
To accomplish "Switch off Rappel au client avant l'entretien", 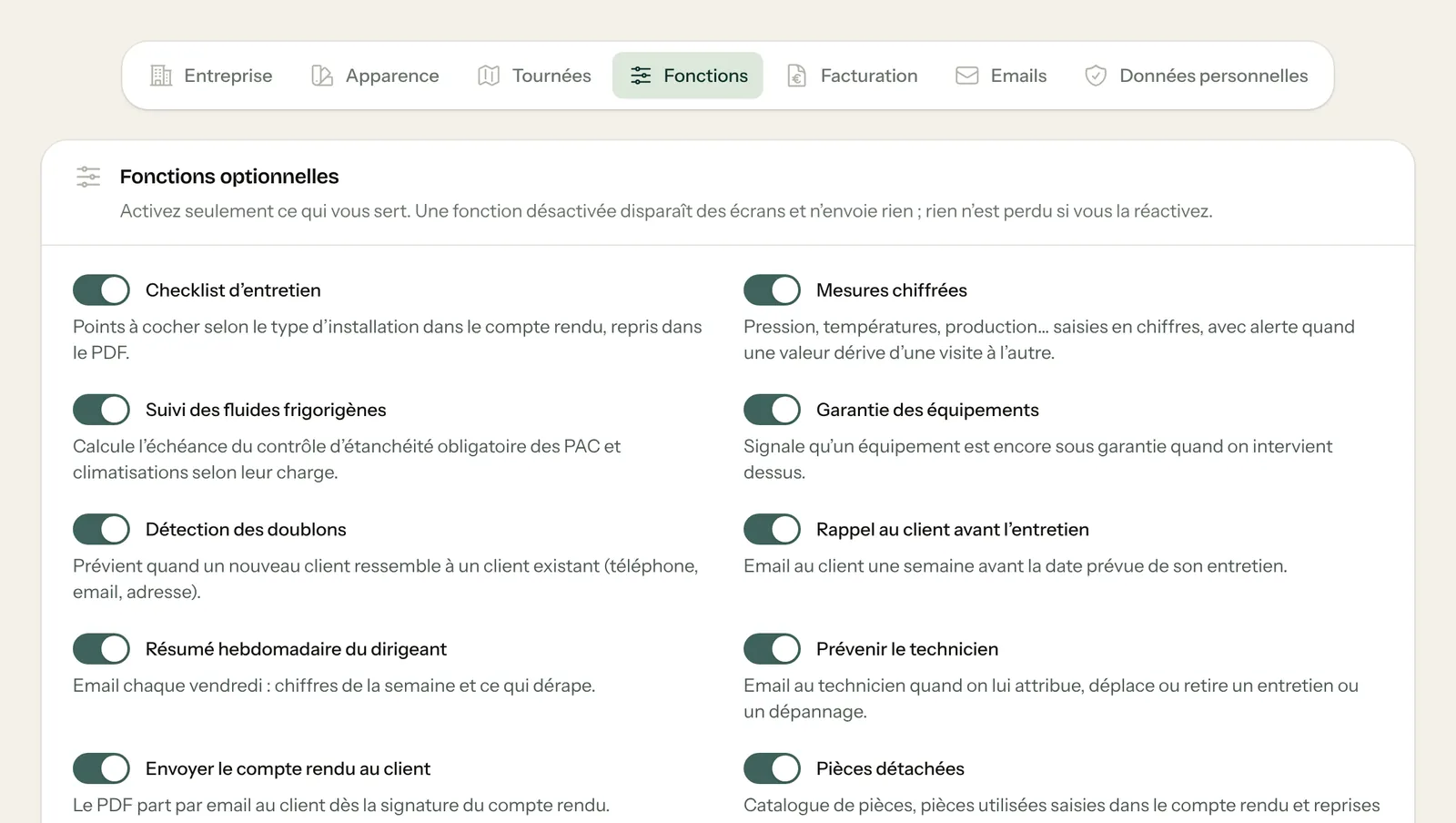I will click(772, 529).
